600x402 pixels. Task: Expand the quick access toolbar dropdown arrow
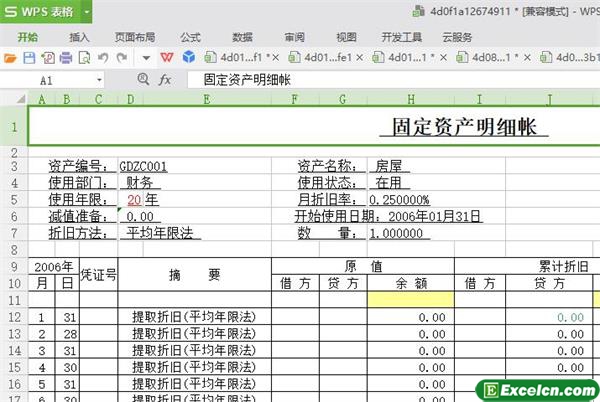(145, 58)
